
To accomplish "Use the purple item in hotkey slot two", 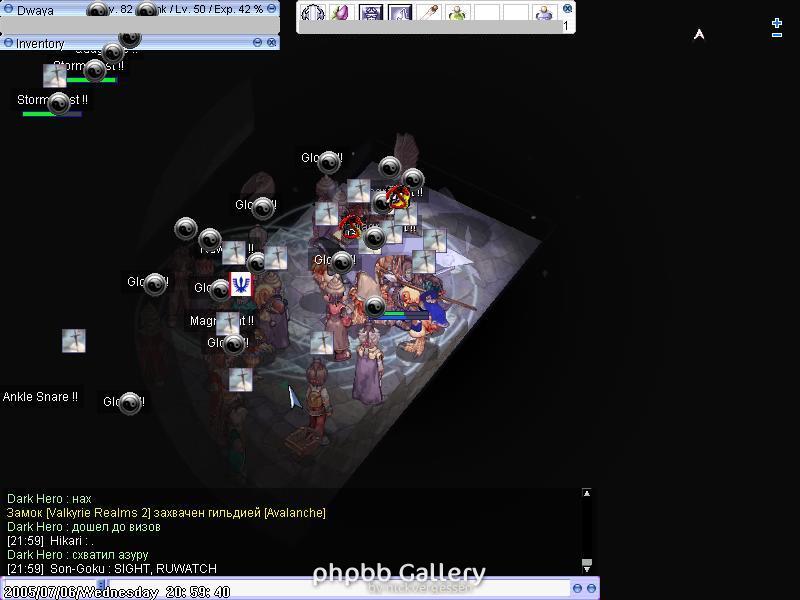I will (341, 14).
